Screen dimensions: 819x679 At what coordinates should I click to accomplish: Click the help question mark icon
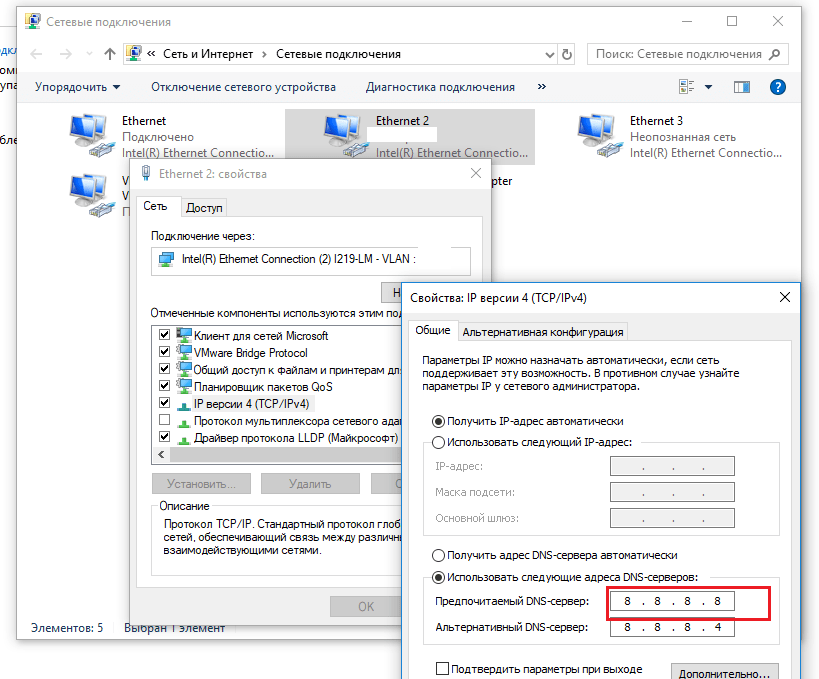tap(777, 87)
